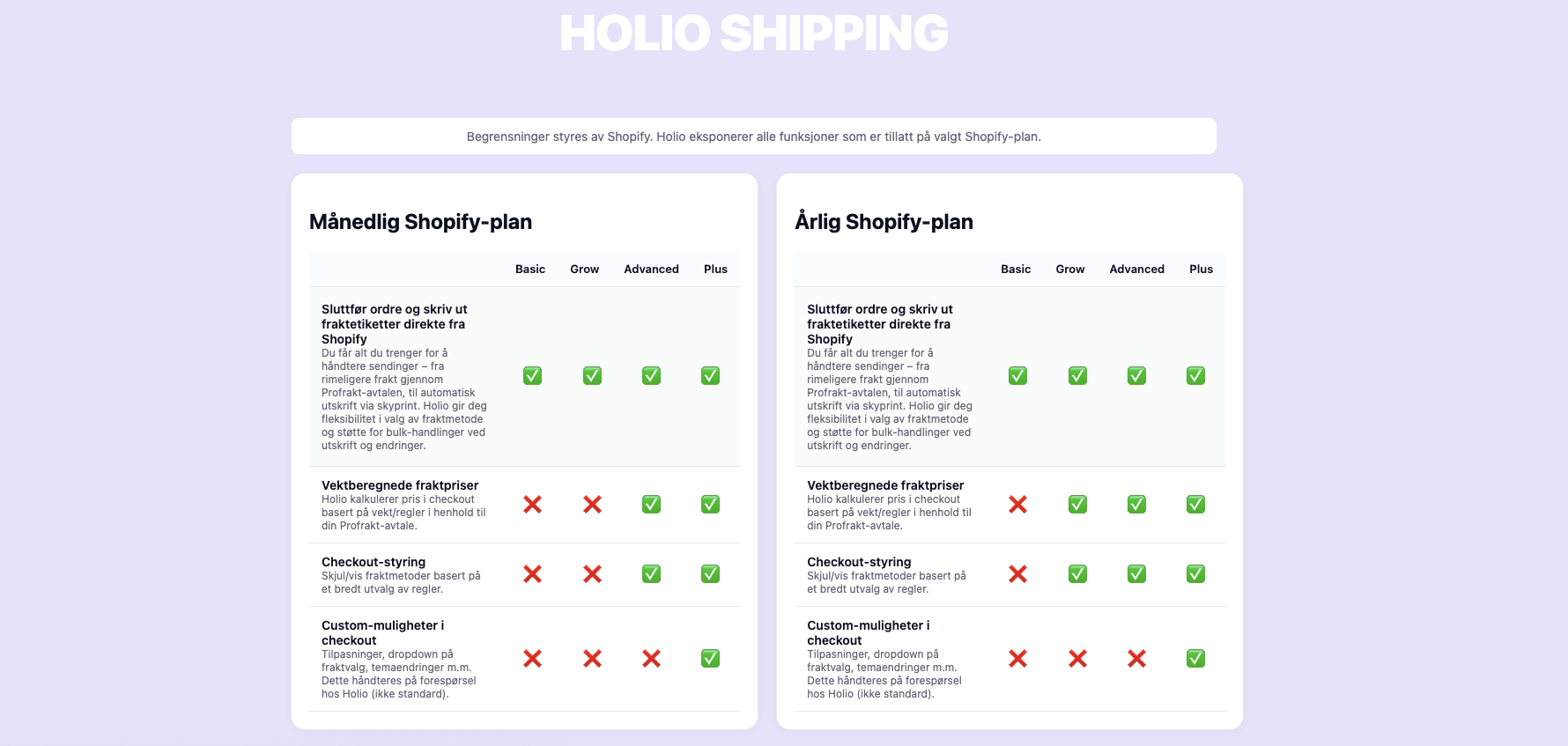Click yearly Advanced red cross for Custom-muligheter

[1136, 659]
